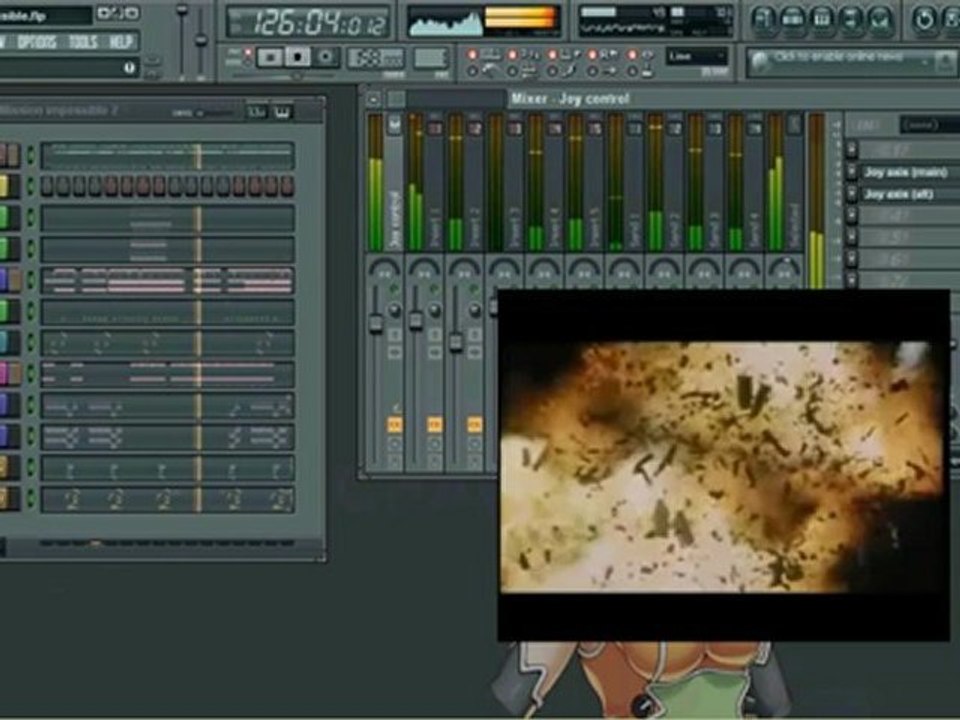Mute the Insert 1 mixer track
Screen dimensions: 960x720
coord(435,287)
